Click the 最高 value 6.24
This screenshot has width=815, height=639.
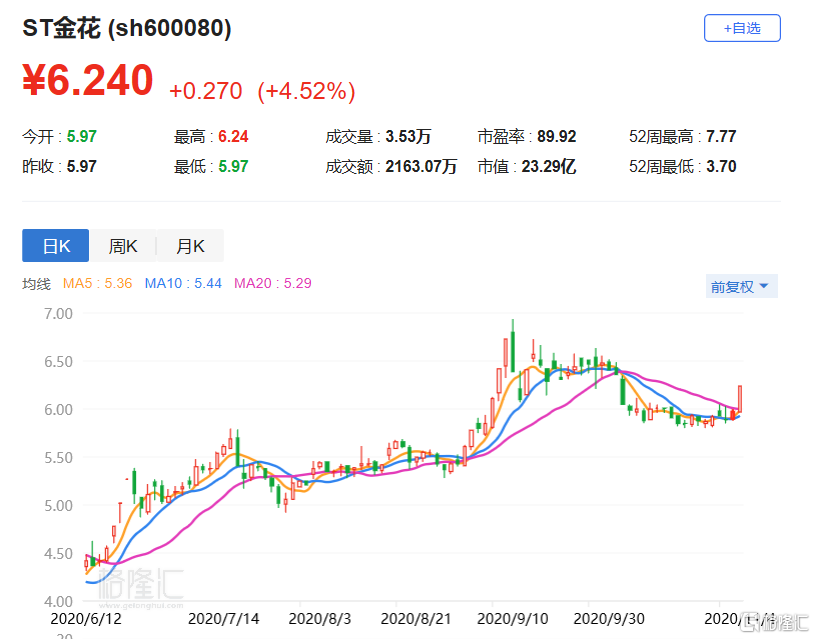pos(233,137)
